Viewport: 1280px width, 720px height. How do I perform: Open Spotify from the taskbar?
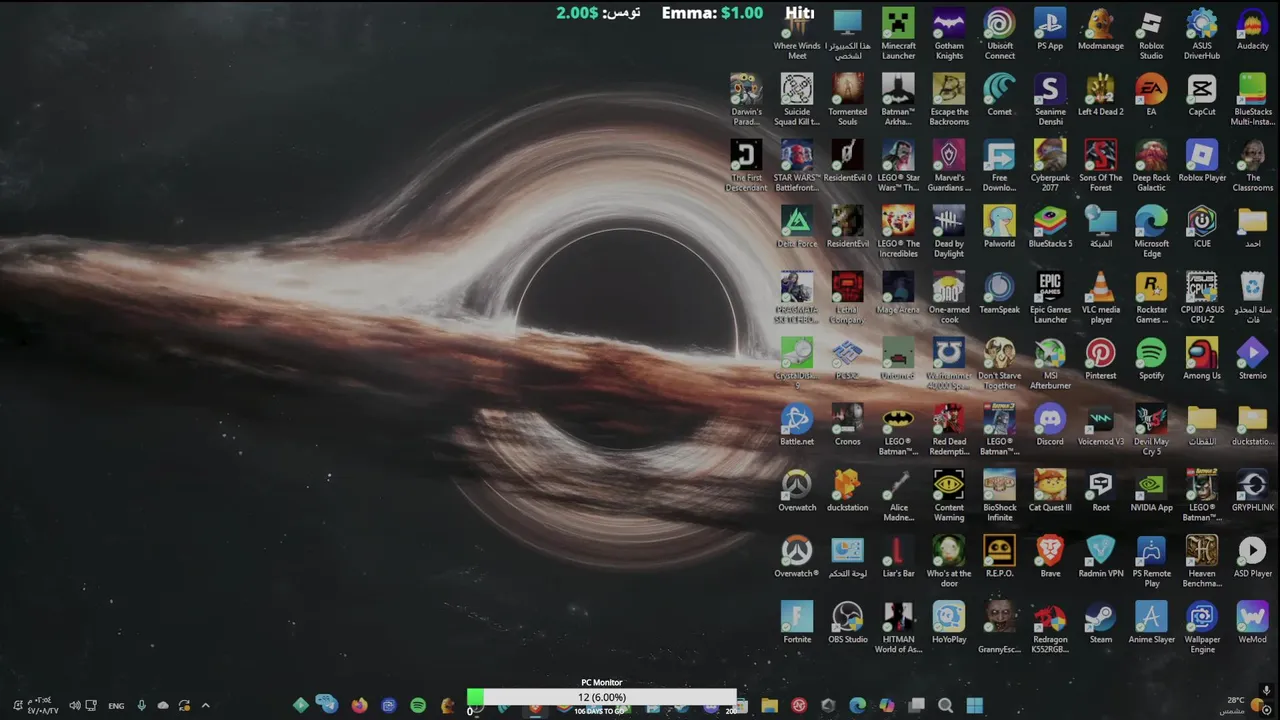[418, 705]
